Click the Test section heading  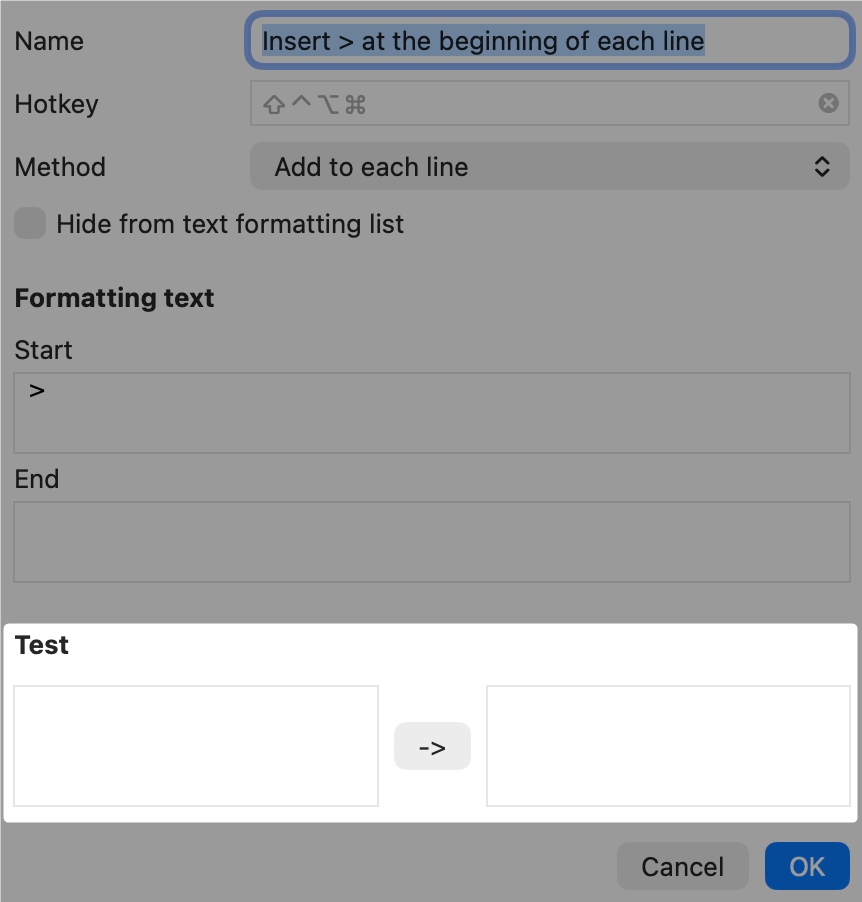click(41, 645)
